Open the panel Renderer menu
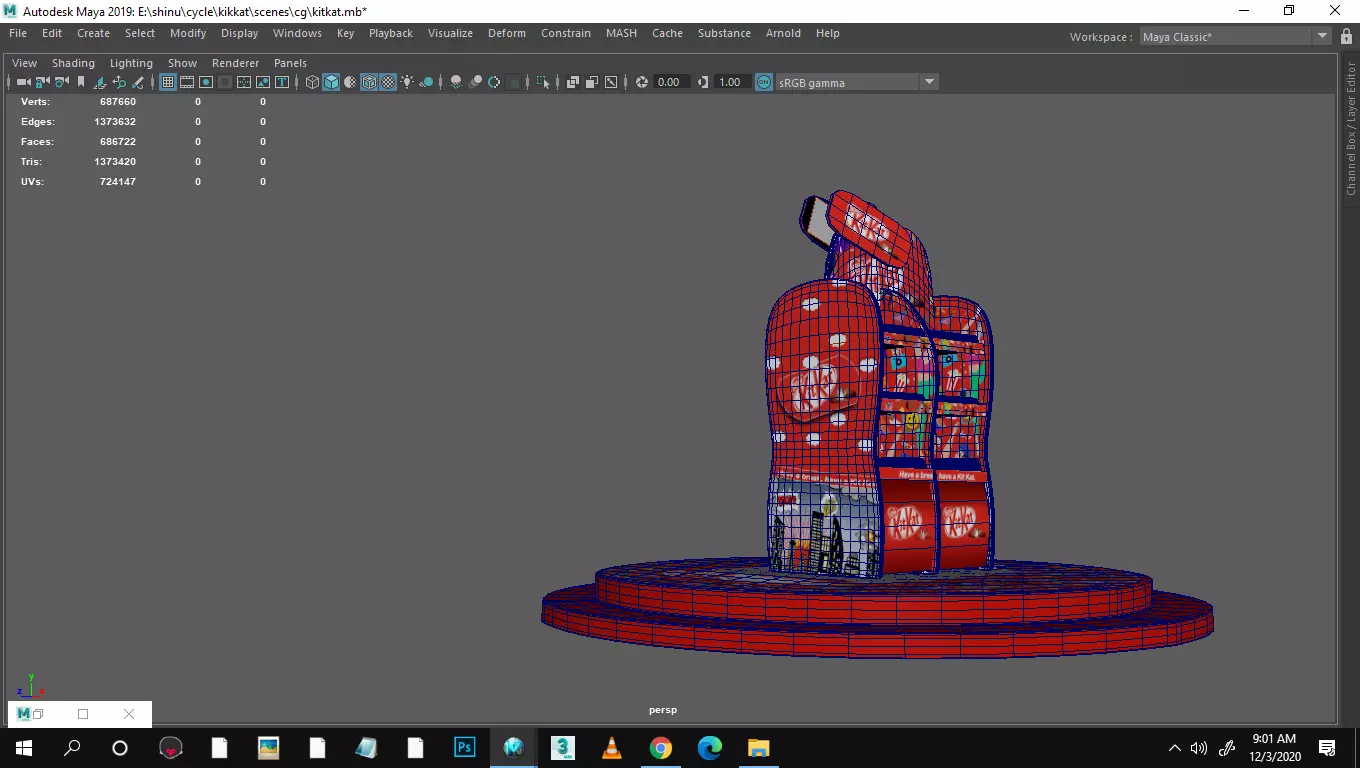Image resolution: width=1360 pixels, height=768 pixels. (235, 63)
